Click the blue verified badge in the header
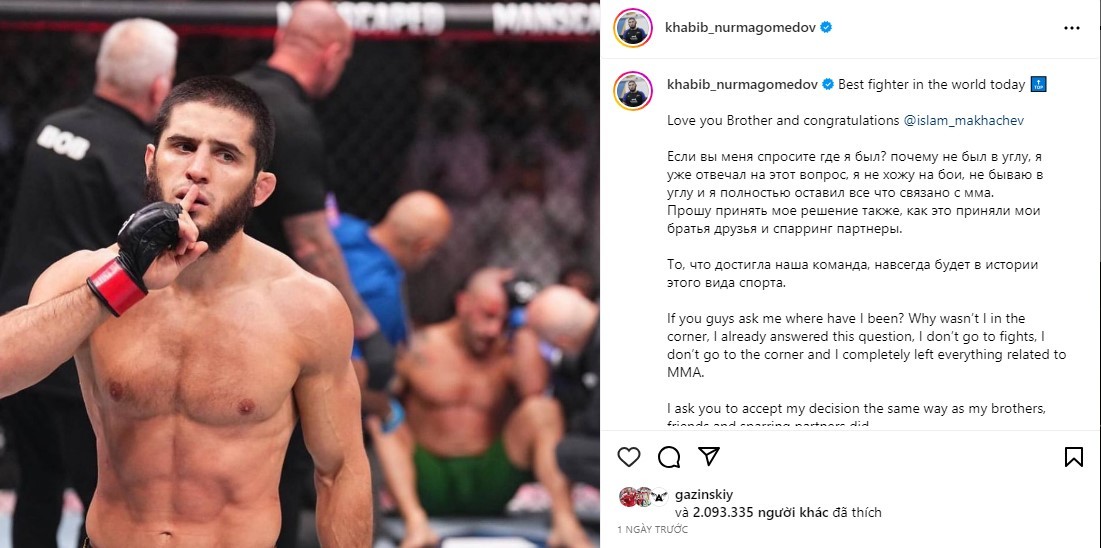 pyautogui.click(x=826, y=27)
